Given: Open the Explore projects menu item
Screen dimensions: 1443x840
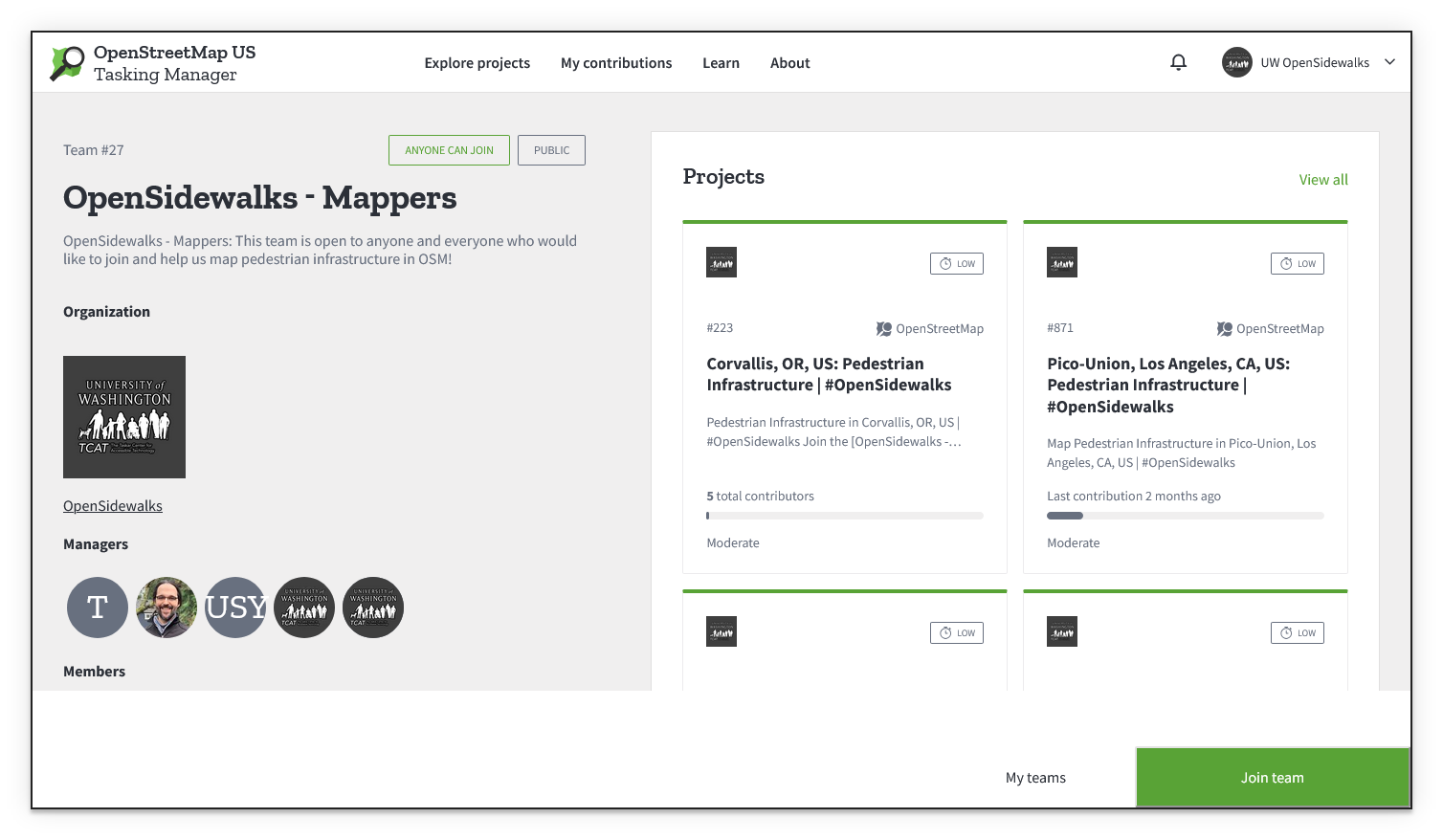Looking at the screenshot, I should (477, 62).
